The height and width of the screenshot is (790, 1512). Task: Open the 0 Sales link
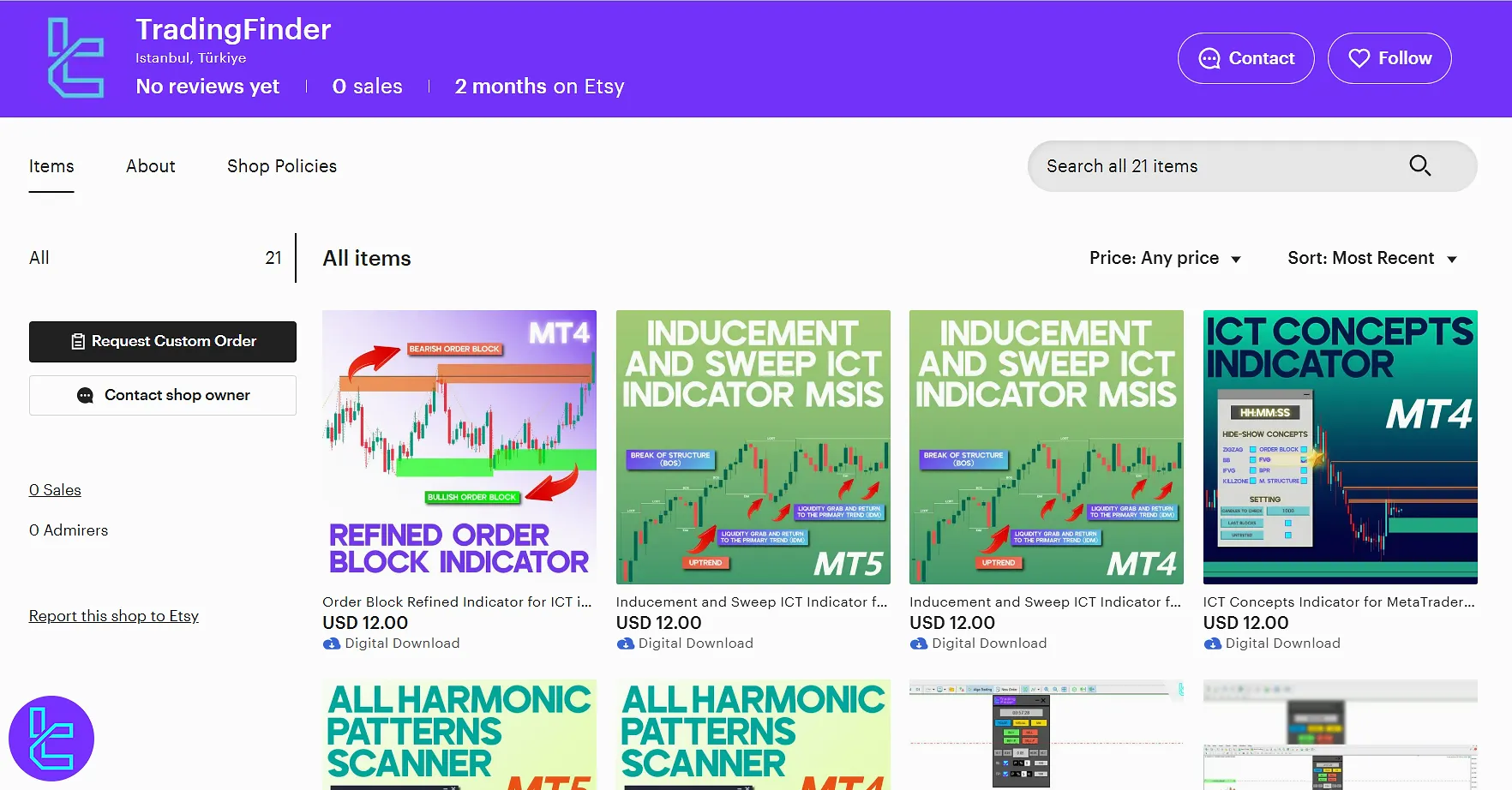coord(55,490)
